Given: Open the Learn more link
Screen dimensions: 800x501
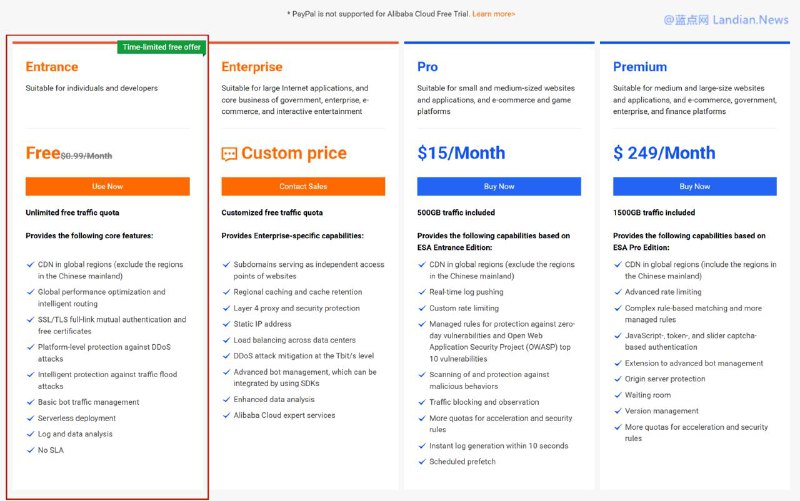Looking at the screenshot, I should (x=494, y=14).
